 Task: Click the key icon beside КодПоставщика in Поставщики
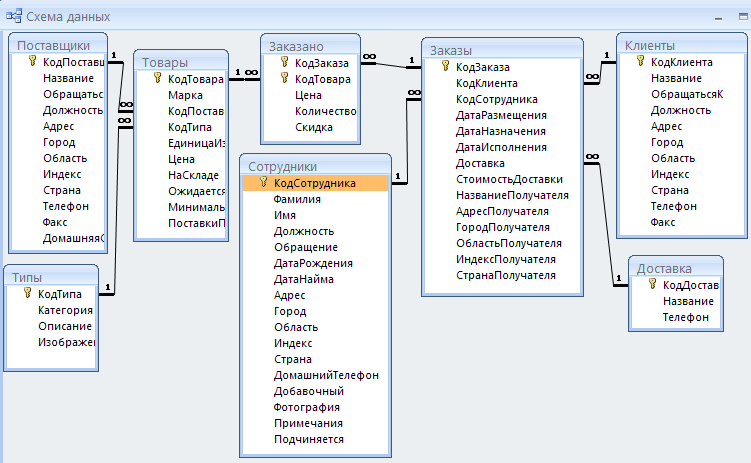[33, 61]
